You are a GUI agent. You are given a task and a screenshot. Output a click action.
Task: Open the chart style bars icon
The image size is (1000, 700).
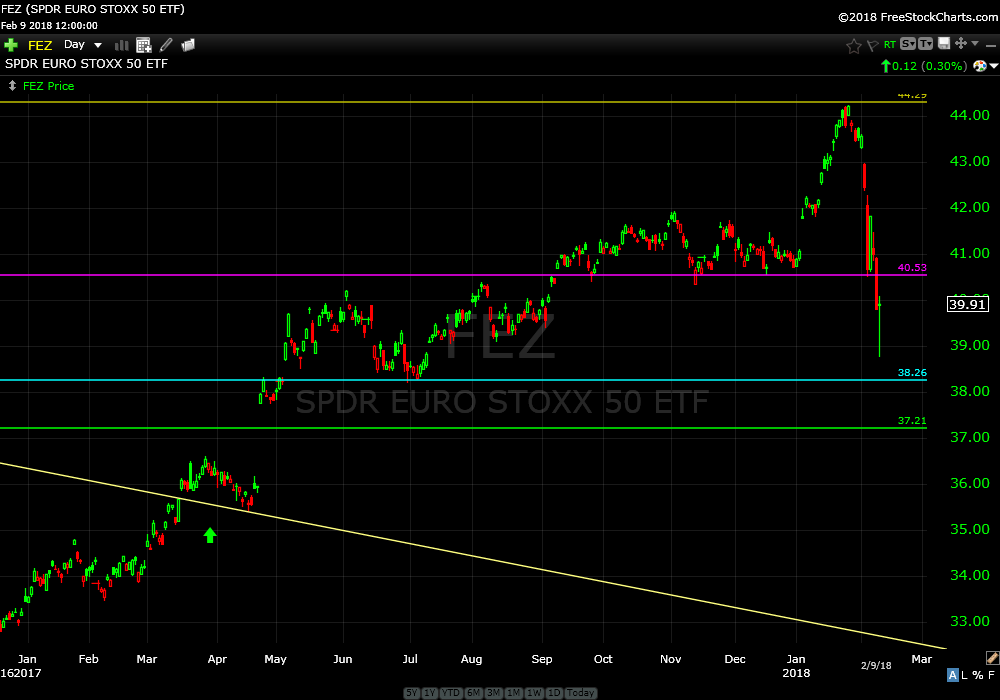pos(122,45)
